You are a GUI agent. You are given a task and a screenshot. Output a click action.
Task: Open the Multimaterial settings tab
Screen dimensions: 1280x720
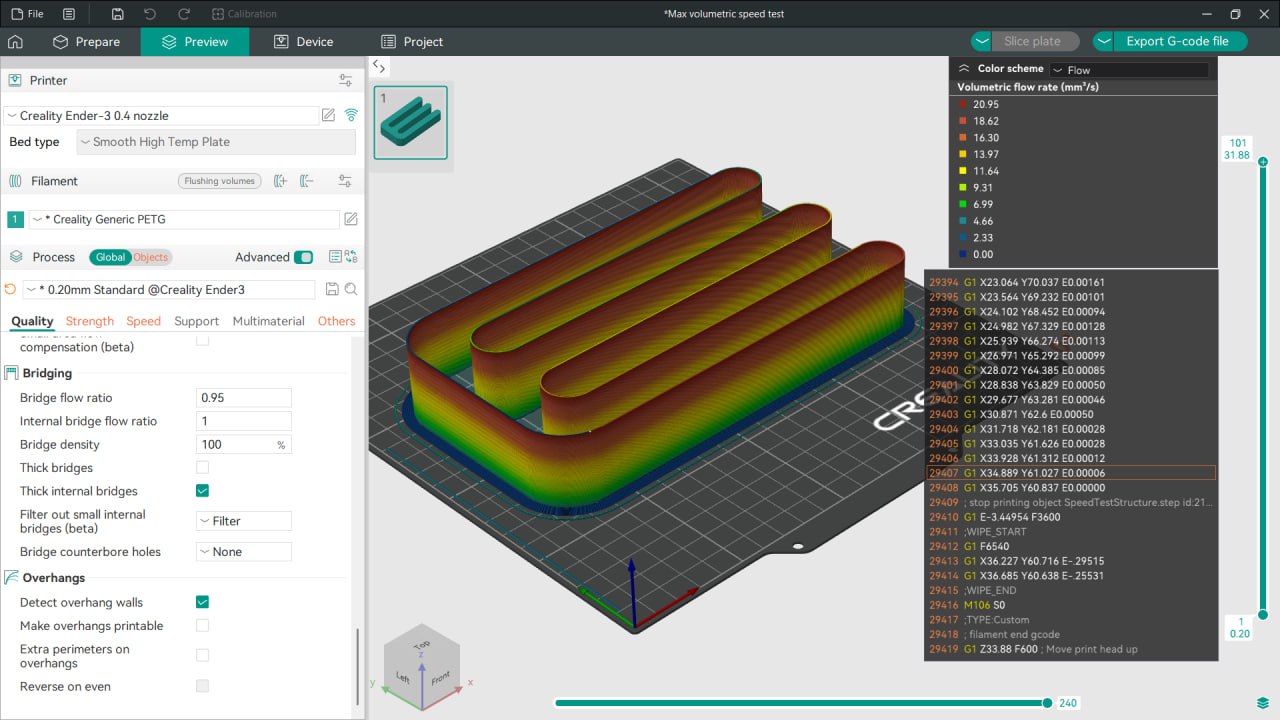268,321
